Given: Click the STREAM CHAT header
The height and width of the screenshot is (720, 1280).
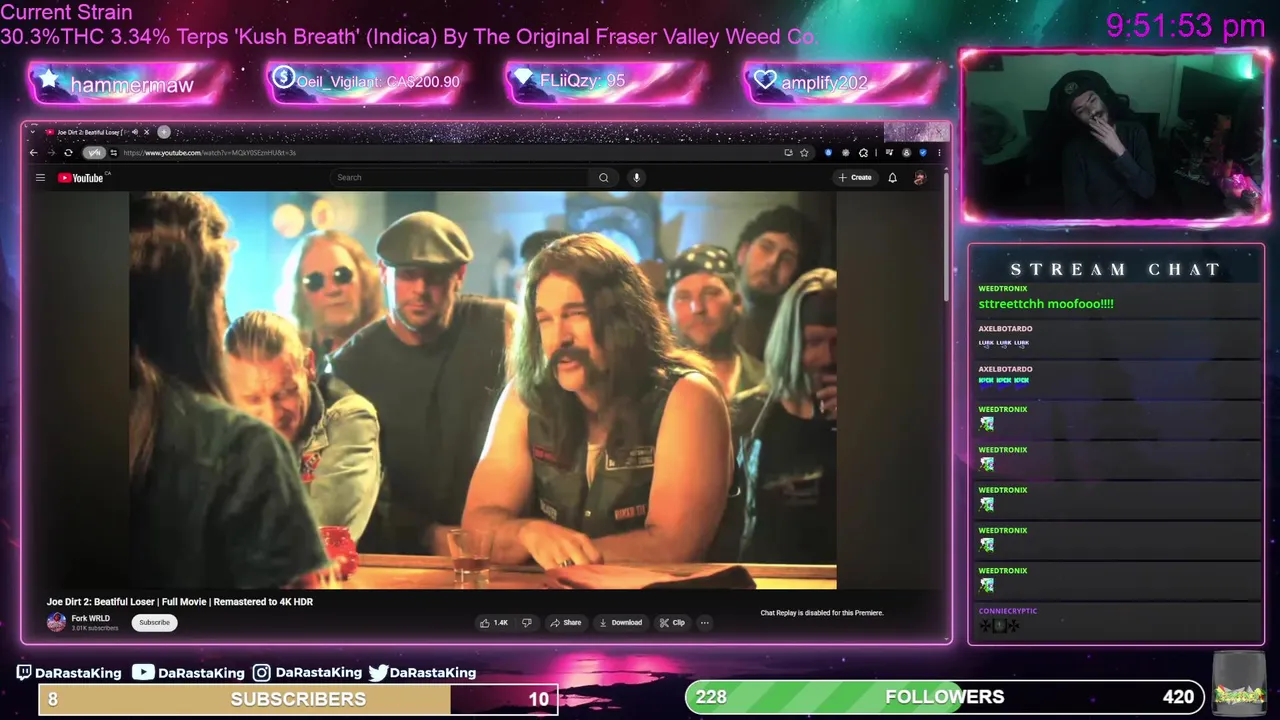Looking at the screenshot, I should point(1115,270).
